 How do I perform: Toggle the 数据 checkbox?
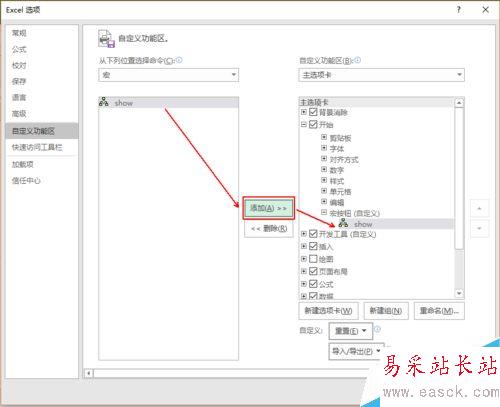click(x=313, y=295)
